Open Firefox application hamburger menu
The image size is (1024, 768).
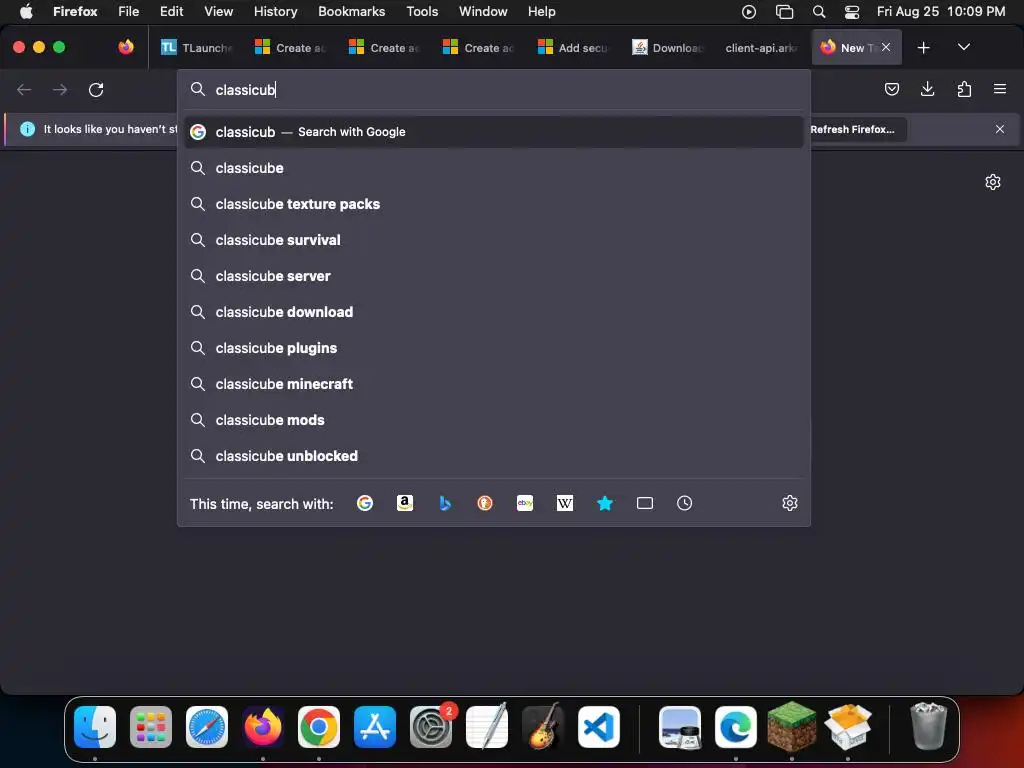pos(1000,89)
